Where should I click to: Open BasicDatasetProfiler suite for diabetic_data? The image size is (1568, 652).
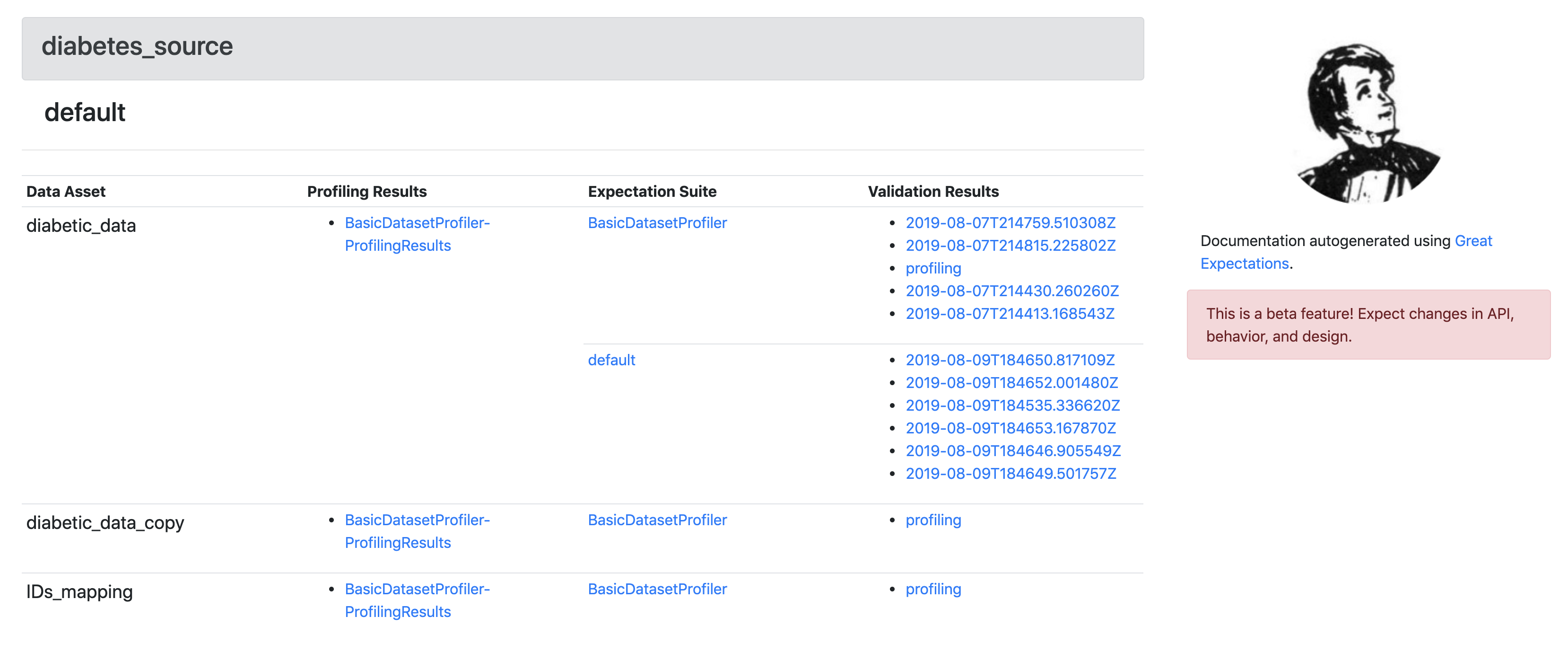click(657, 223)
